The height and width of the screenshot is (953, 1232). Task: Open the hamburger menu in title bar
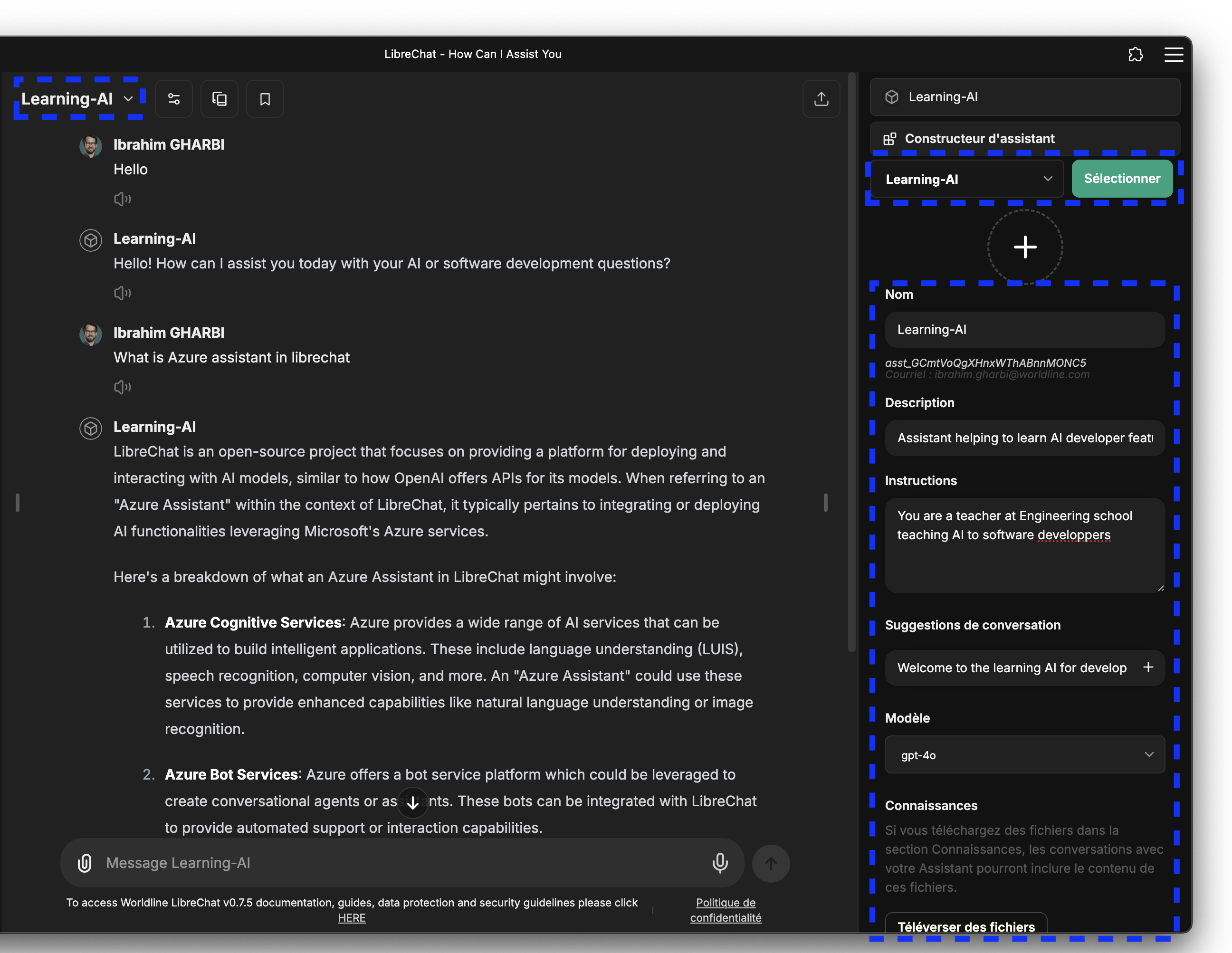coord(1174,54)
